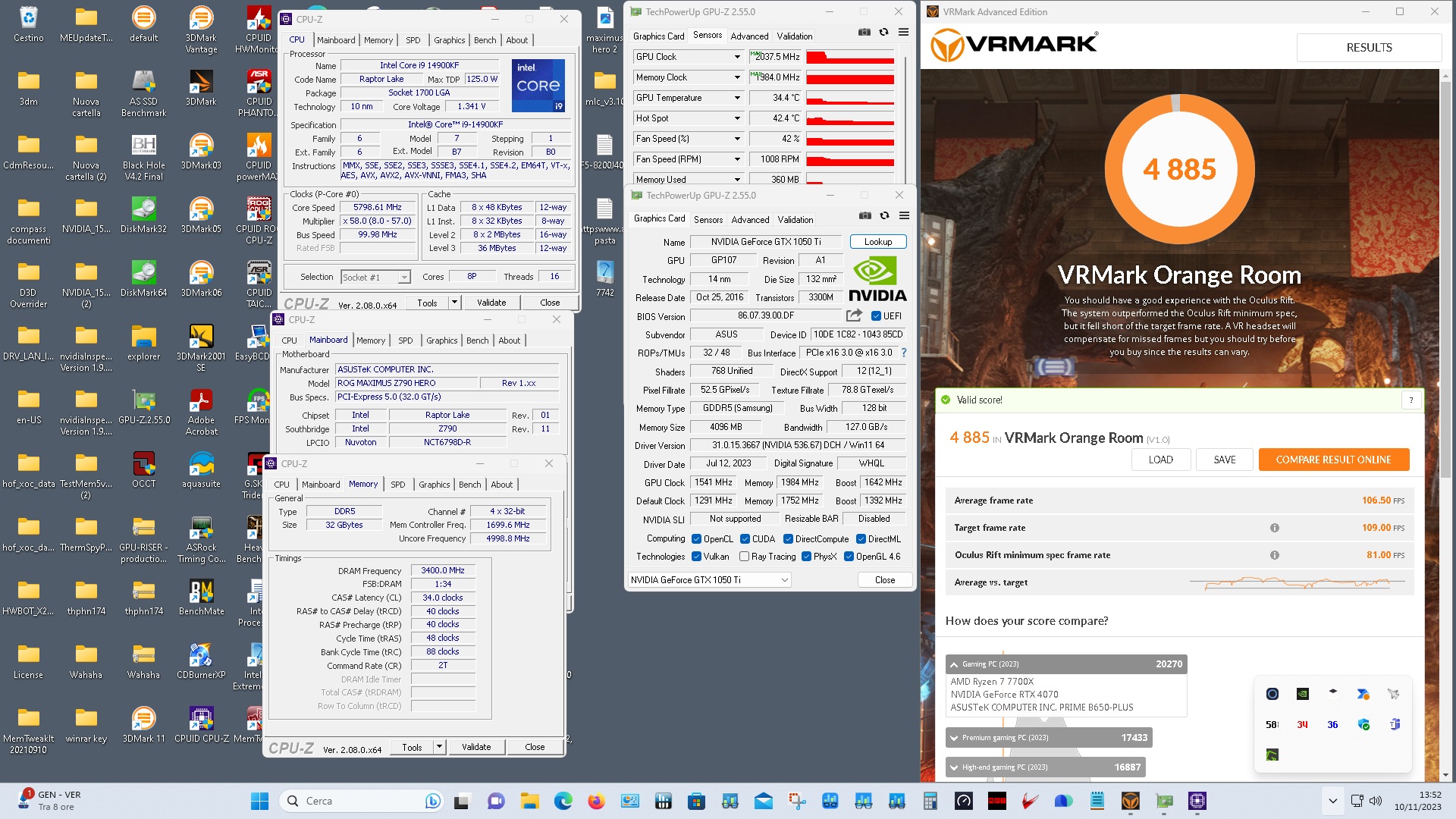The height and width of the screenshot is (819, 1456).
Task: Open the Memory Clock sensor dropdown
Action: click(737, 77)
